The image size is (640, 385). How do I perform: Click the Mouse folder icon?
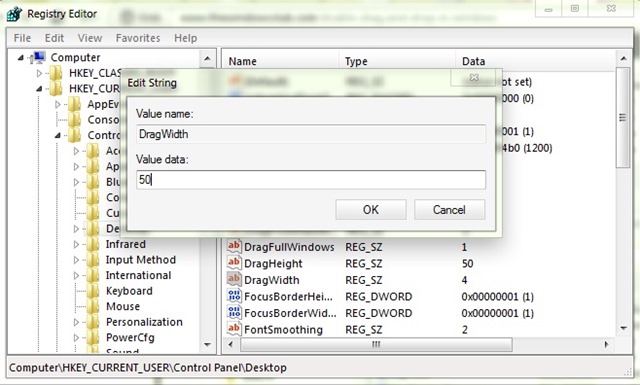click(x=93, y=306)
